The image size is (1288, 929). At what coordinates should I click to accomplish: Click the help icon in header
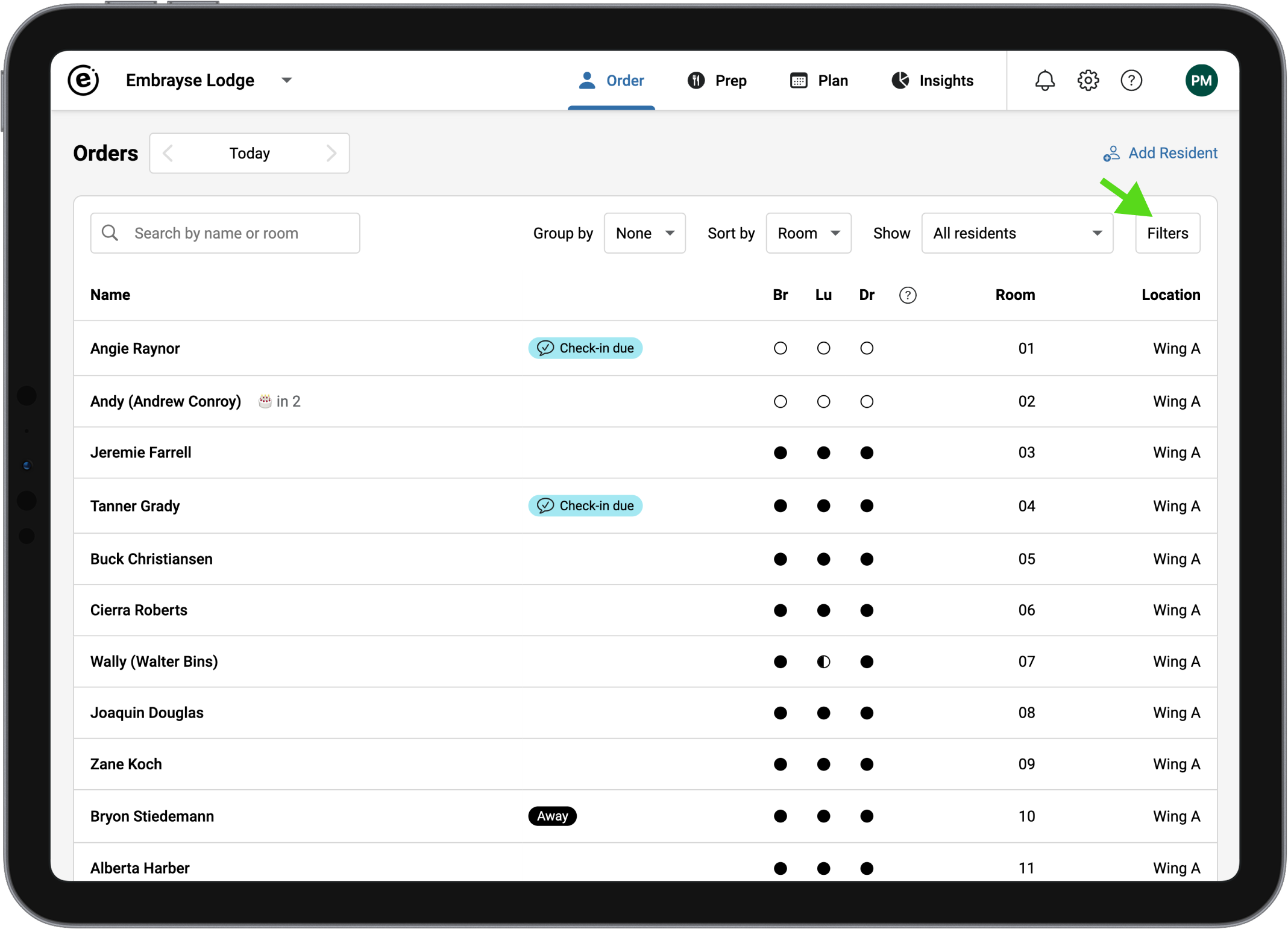point(1131,80)
